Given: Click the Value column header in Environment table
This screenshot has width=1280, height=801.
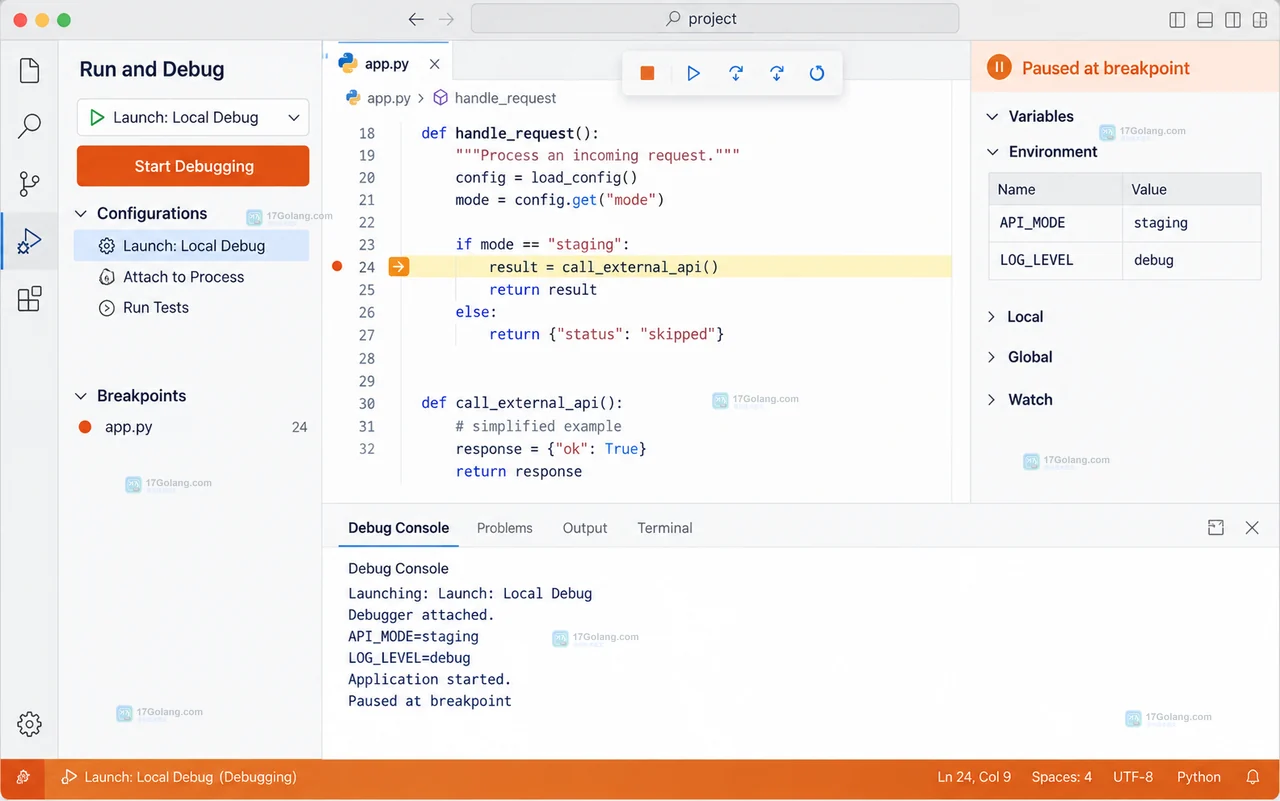Looking at the screenshot, I should [1192, 189].
